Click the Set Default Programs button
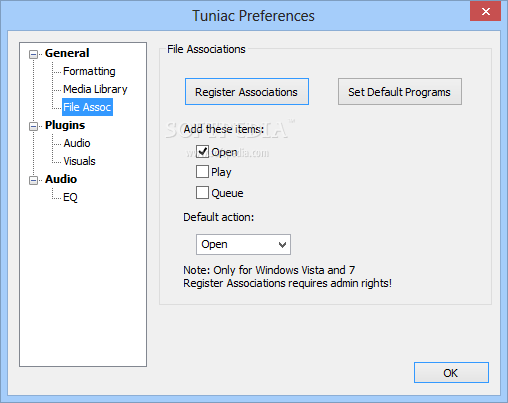The height and width of the screenshot is (403, 508). [x=400, y=92]
